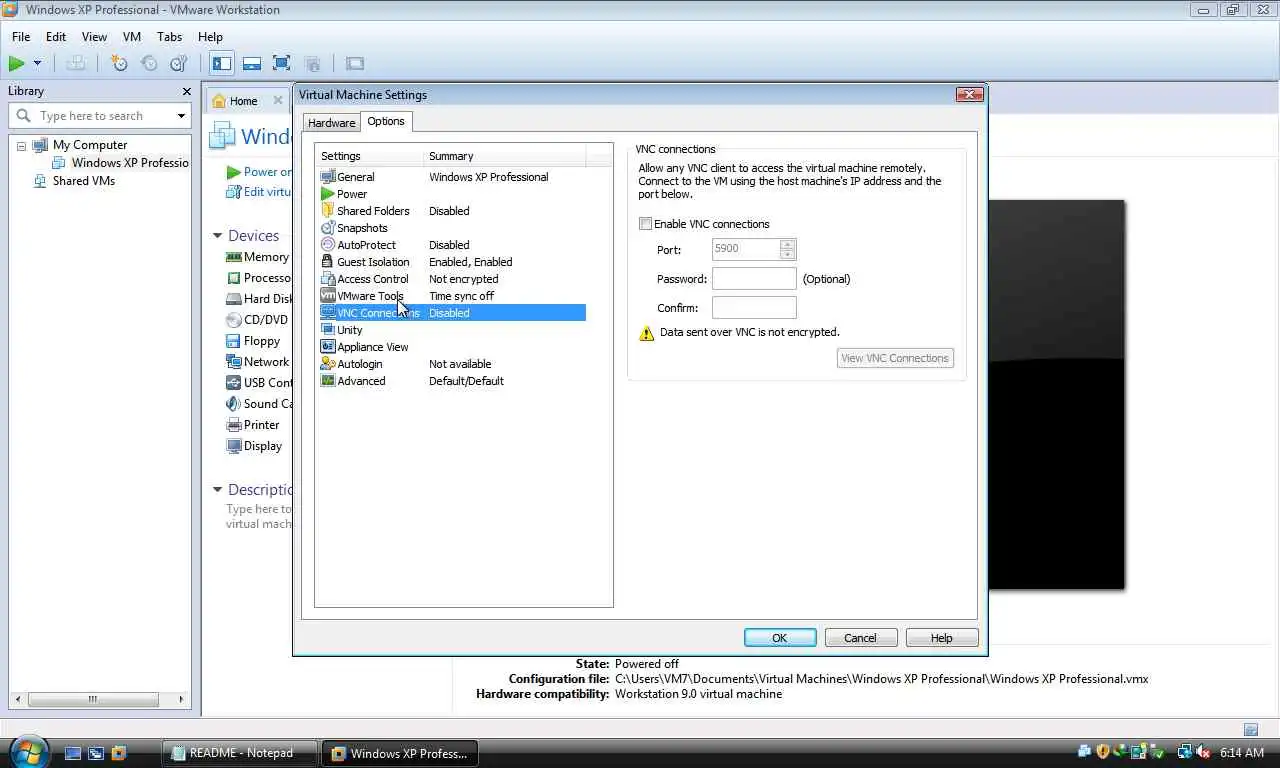1280x768 pixels.
Task: Collapse the Devices section triangle
Action: coord(217,236)
